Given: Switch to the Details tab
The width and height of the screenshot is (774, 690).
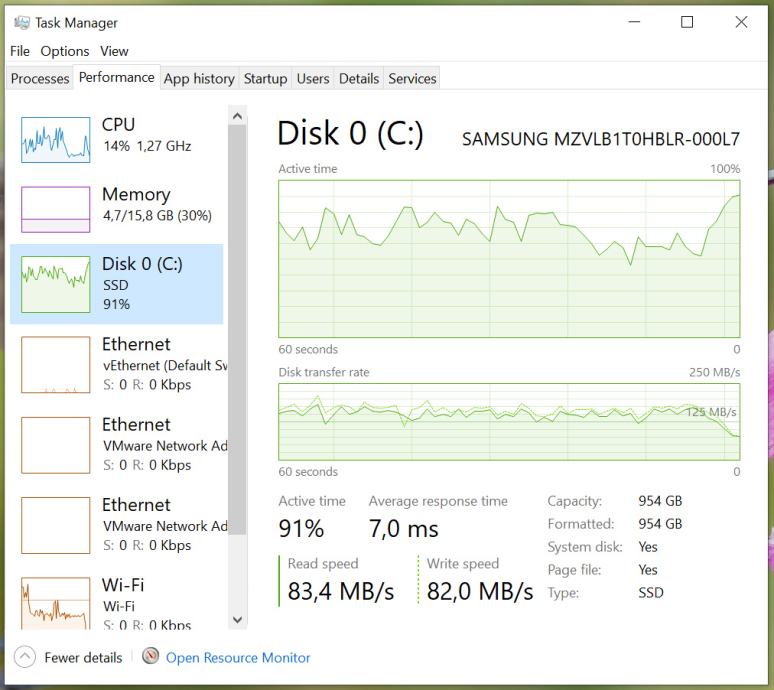Looking at the screenshot, I should coord(359,79).
